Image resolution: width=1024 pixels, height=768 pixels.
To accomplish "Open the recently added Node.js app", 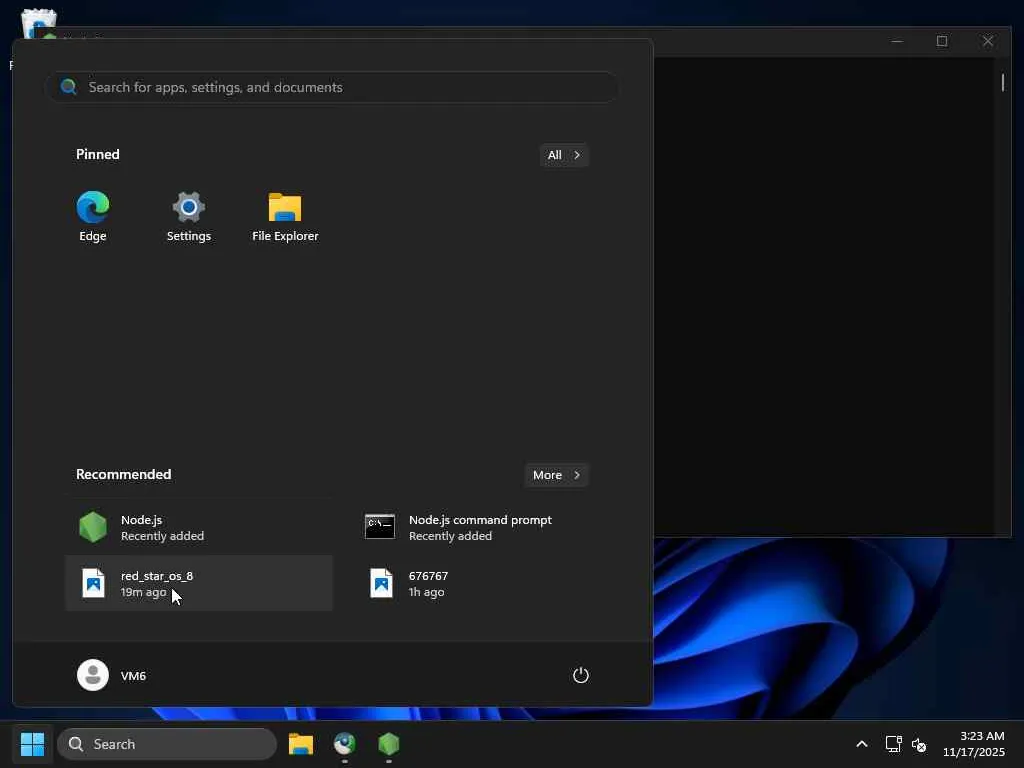I will point(198,527).
